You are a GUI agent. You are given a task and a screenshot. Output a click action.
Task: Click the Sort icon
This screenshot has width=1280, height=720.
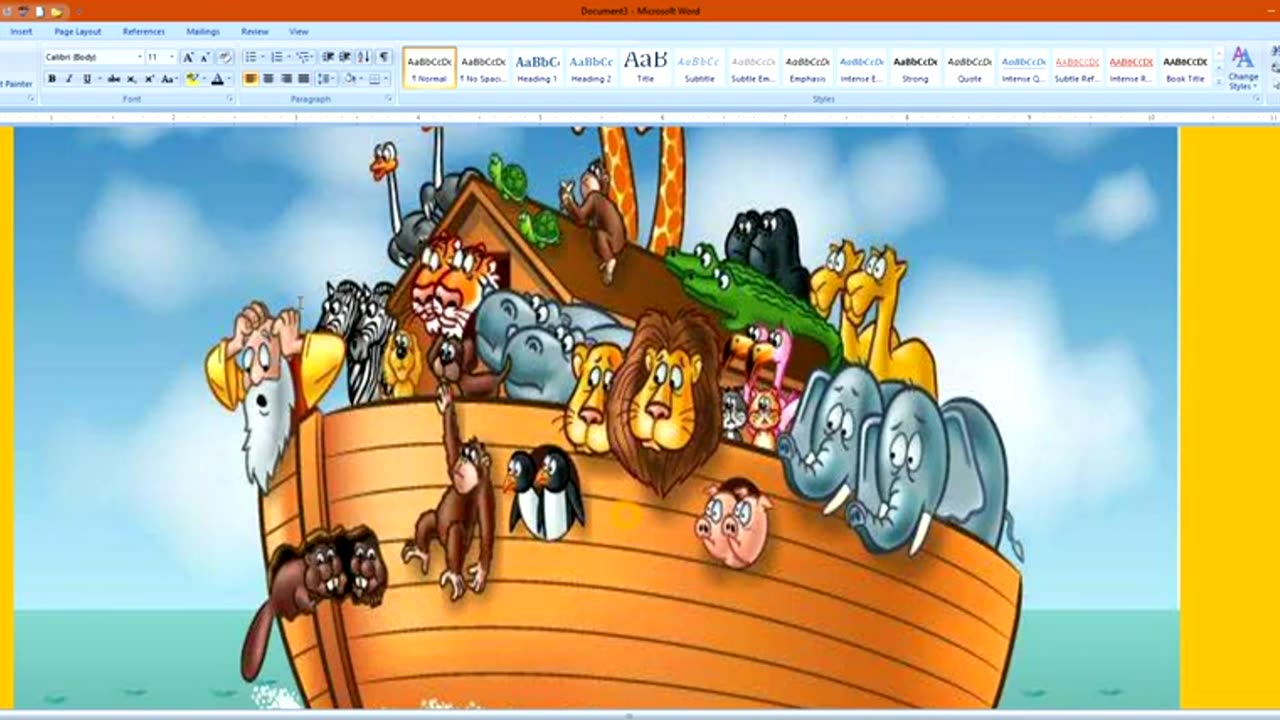(364, 57)
